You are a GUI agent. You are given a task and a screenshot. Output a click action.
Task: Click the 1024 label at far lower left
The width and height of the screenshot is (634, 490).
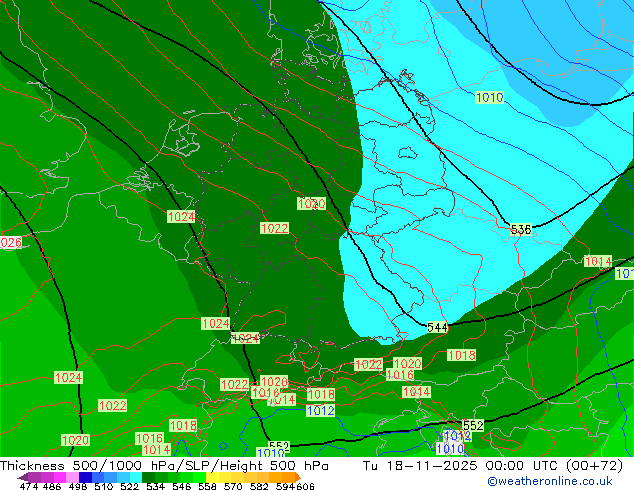(68, 378)
